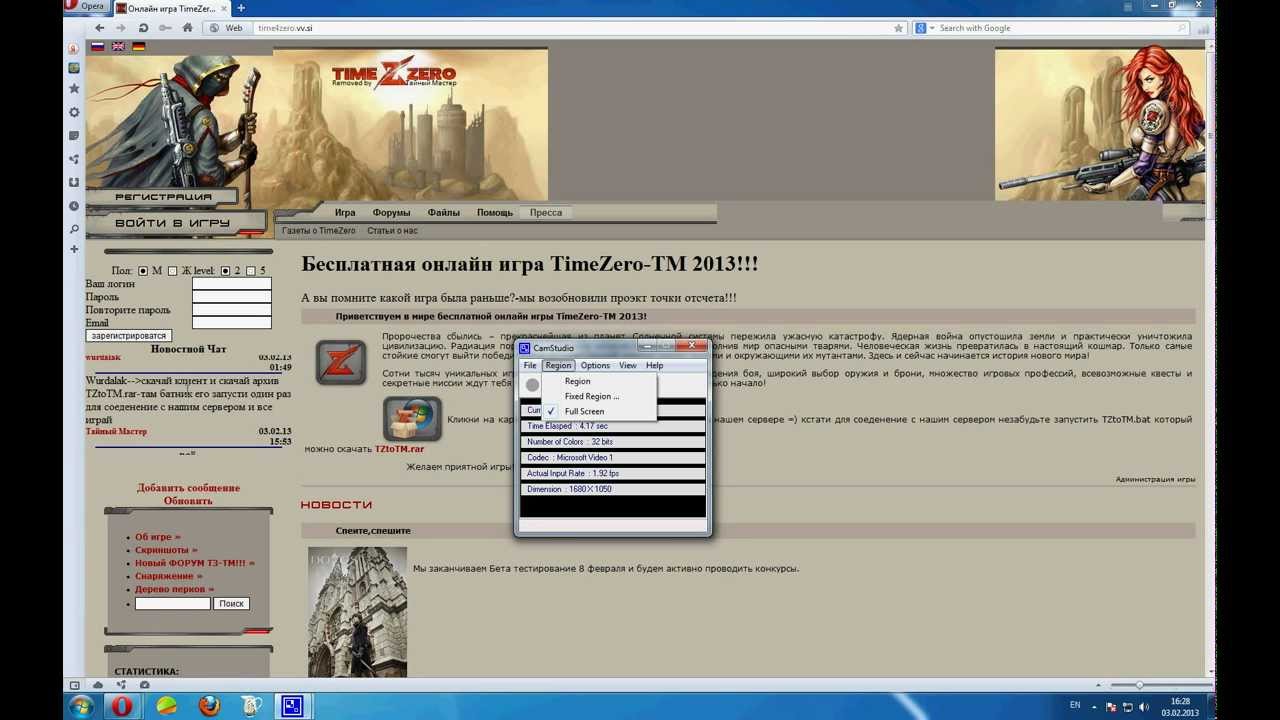1280x720 pixels.
Task: Open the Газеты о TimeZero link
Action: 318,230
